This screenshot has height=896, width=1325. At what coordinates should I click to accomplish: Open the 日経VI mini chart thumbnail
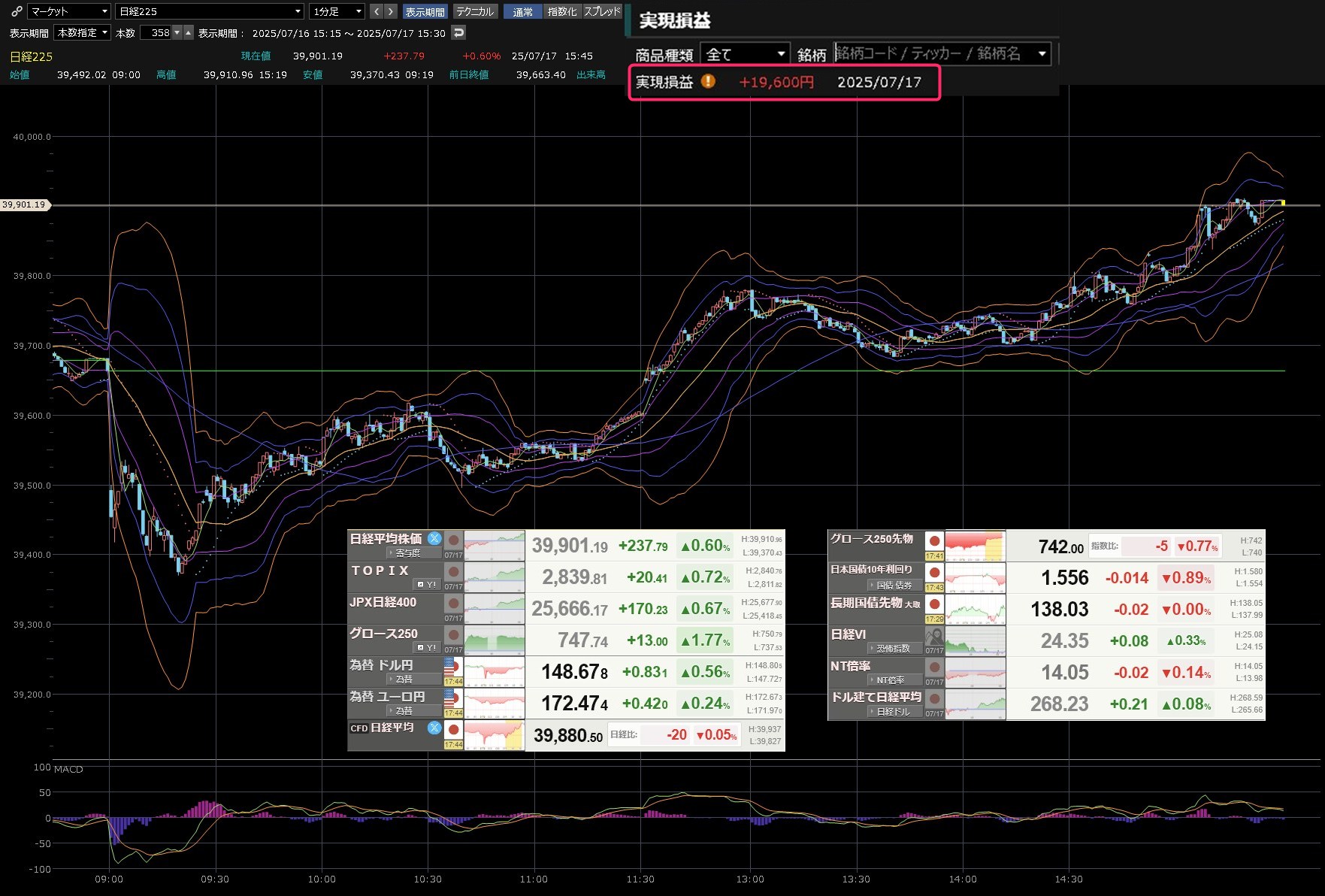976,640
